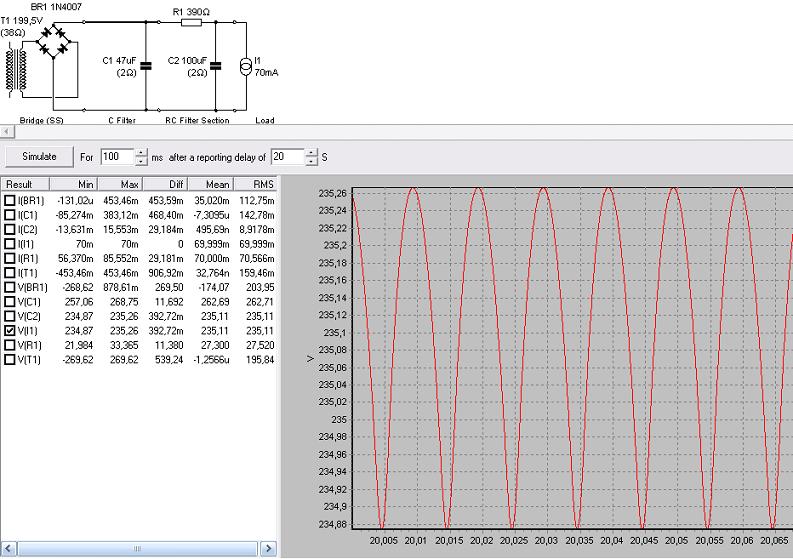This screenshot has height=559, width=793.
Task: Increase reporting delay with up spinner arrow
Action: pyautogui.click(x=312, y=153)
